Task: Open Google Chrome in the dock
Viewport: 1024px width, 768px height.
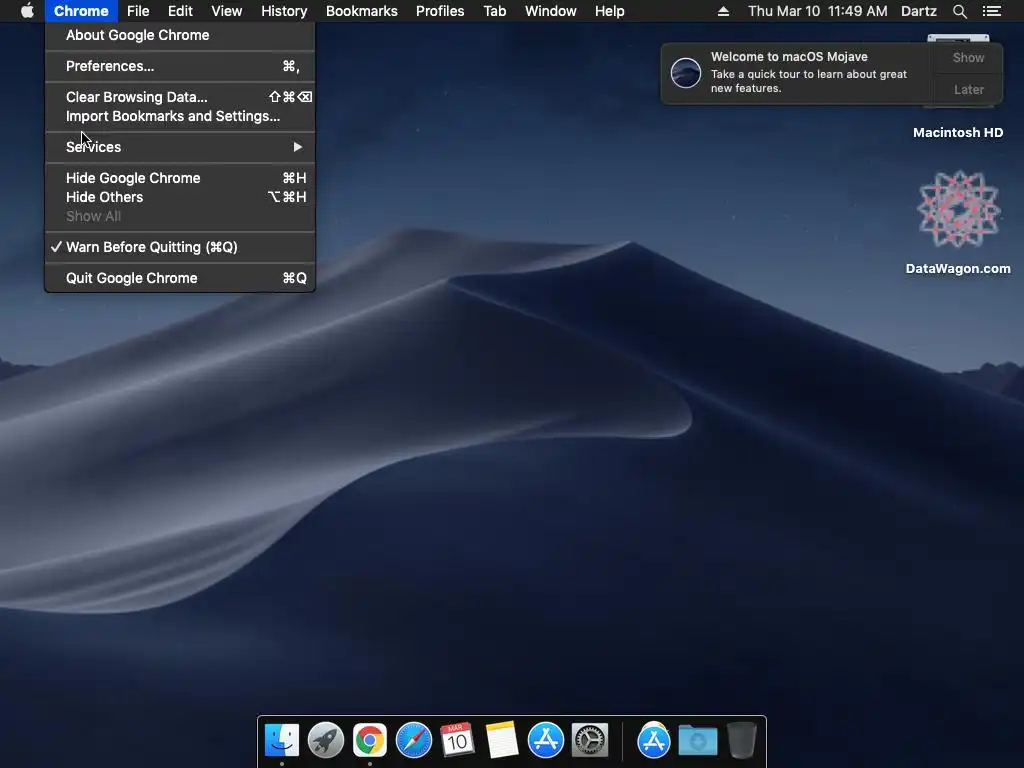Action: pos(370,741)
